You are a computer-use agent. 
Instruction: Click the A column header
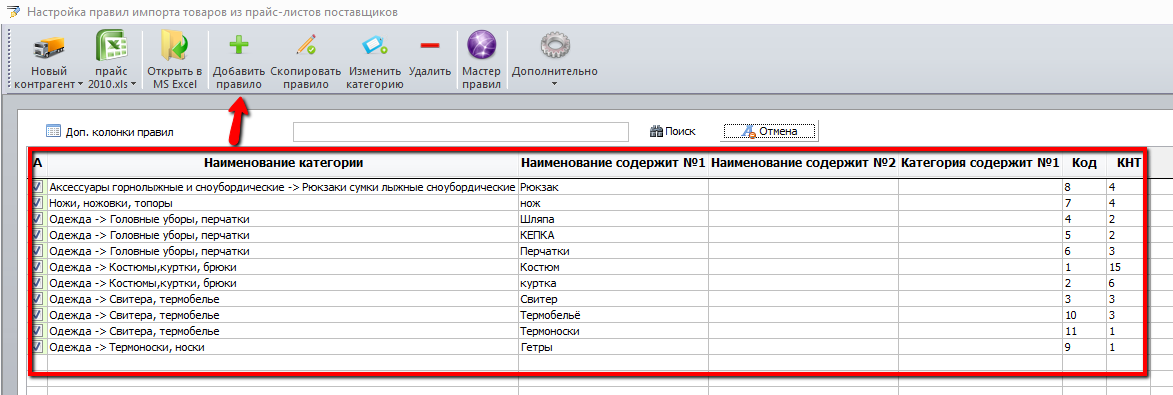point(38,163)
